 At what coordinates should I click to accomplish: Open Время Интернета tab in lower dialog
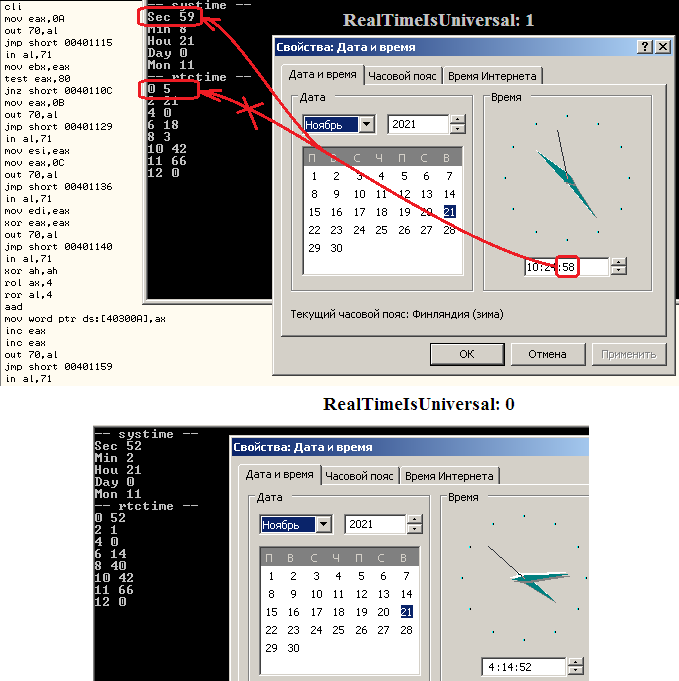coord(449,476)
